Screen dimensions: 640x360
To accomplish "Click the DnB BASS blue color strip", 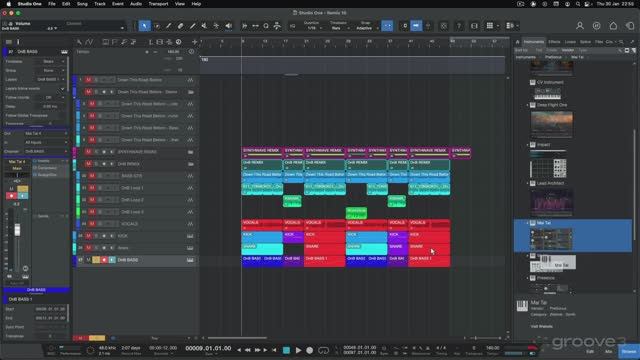I will 75,260.
